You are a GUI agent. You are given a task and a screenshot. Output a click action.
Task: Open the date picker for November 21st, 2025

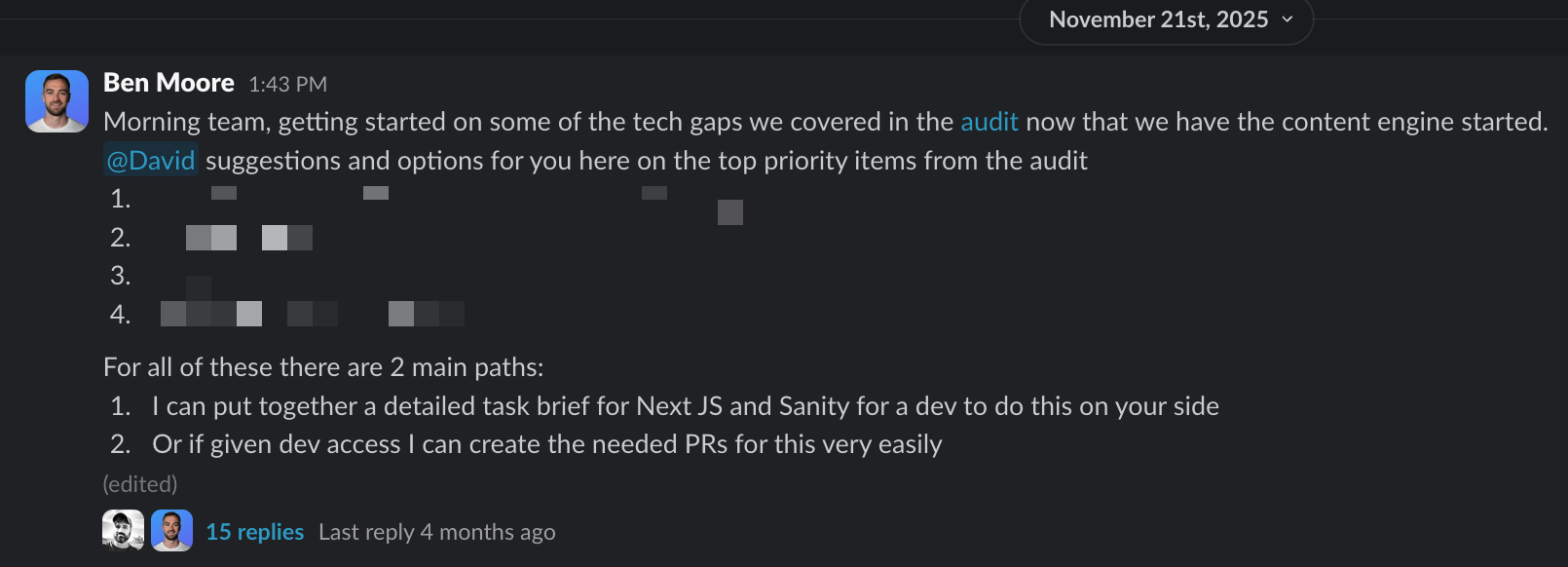1157,19
